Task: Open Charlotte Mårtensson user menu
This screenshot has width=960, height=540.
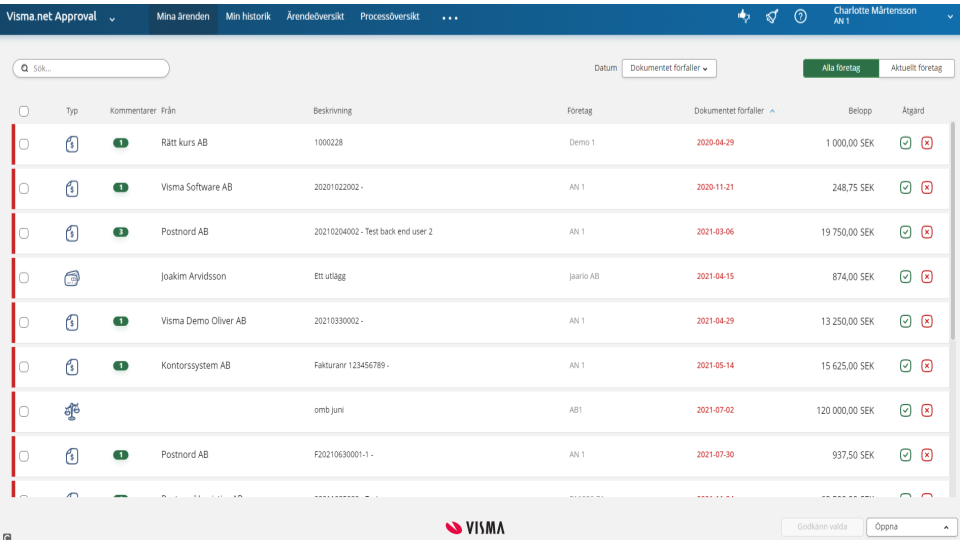Action: (x=893, y=16)
